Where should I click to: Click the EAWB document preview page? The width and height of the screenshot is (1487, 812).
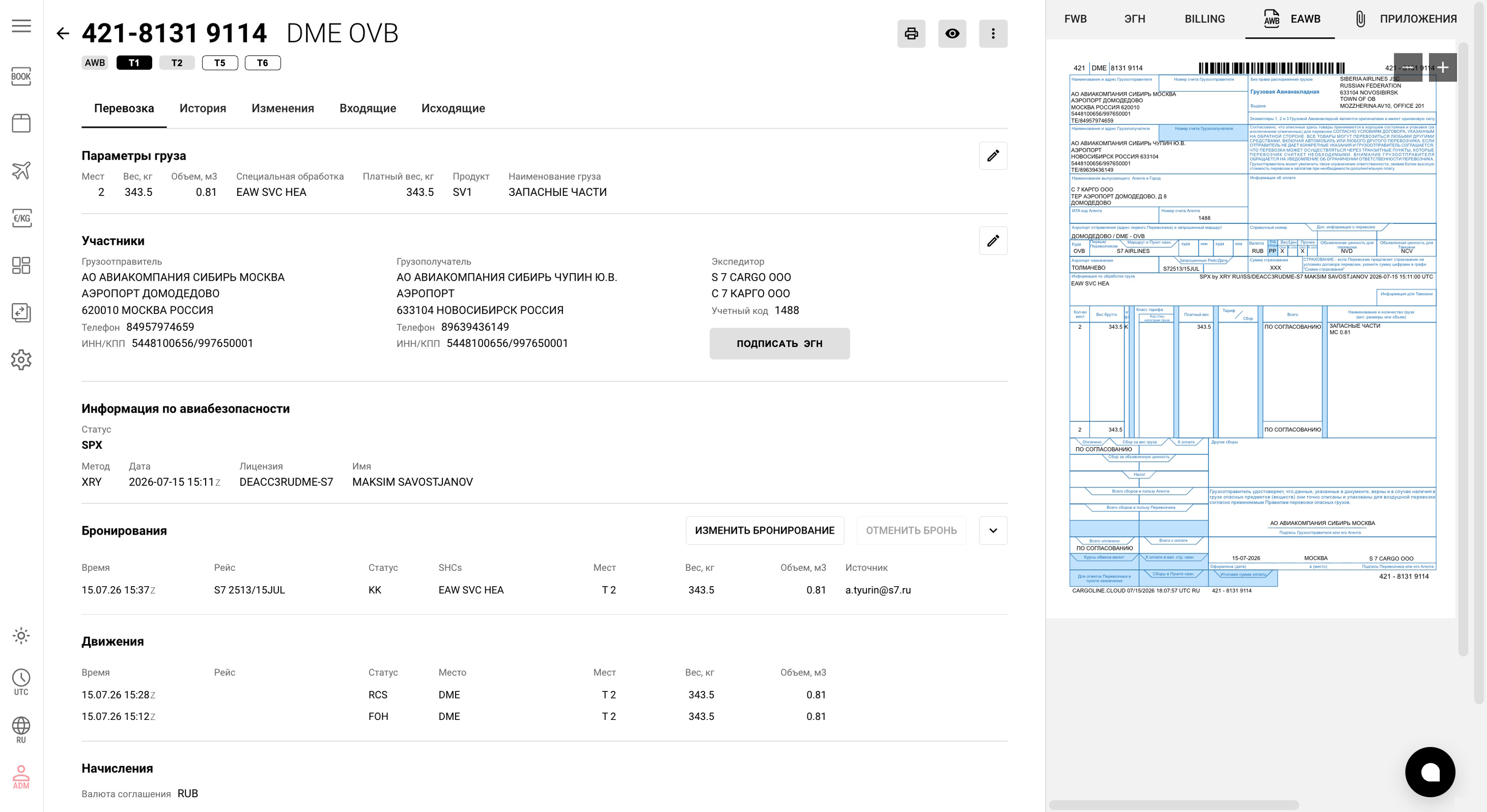[x=1252, y=329]
